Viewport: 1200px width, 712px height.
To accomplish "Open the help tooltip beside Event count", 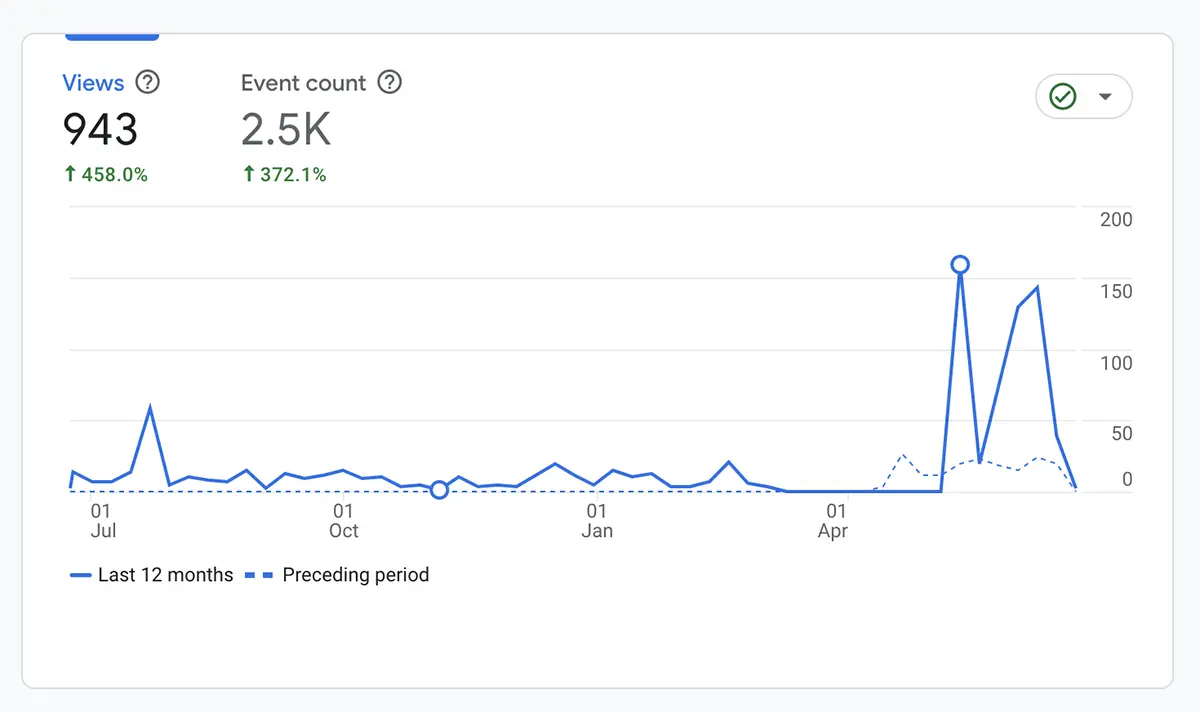I will [x=391, y=83].
